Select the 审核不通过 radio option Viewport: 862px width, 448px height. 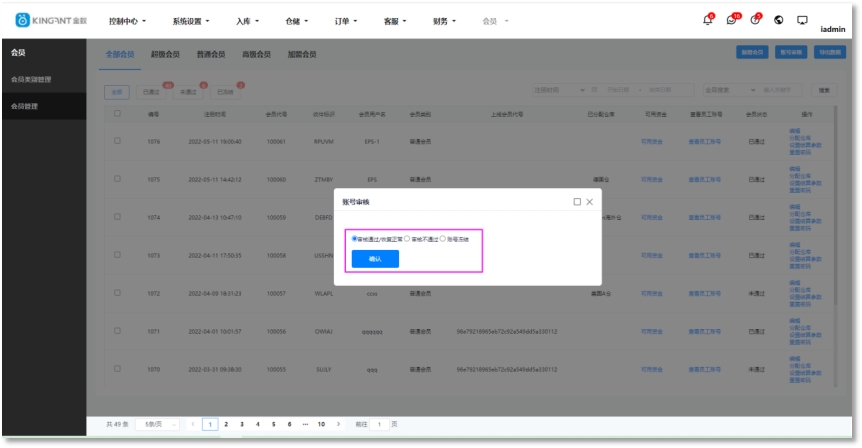point(407,238)
